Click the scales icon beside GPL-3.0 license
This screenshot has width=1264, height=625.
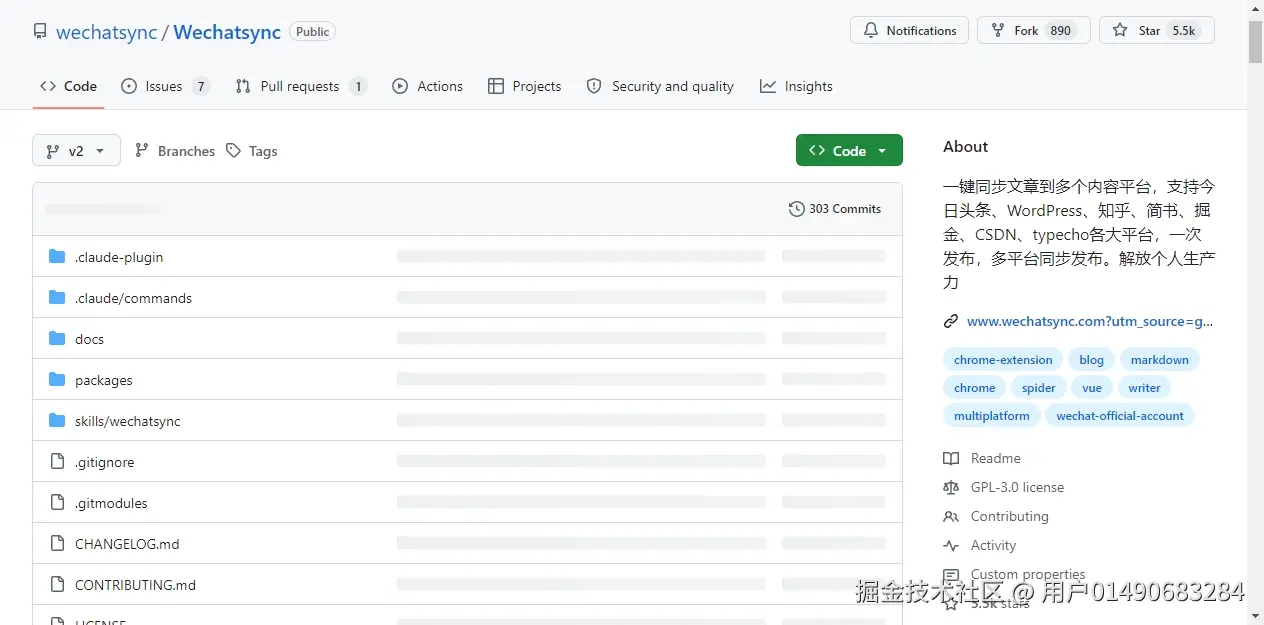point(951,487)
